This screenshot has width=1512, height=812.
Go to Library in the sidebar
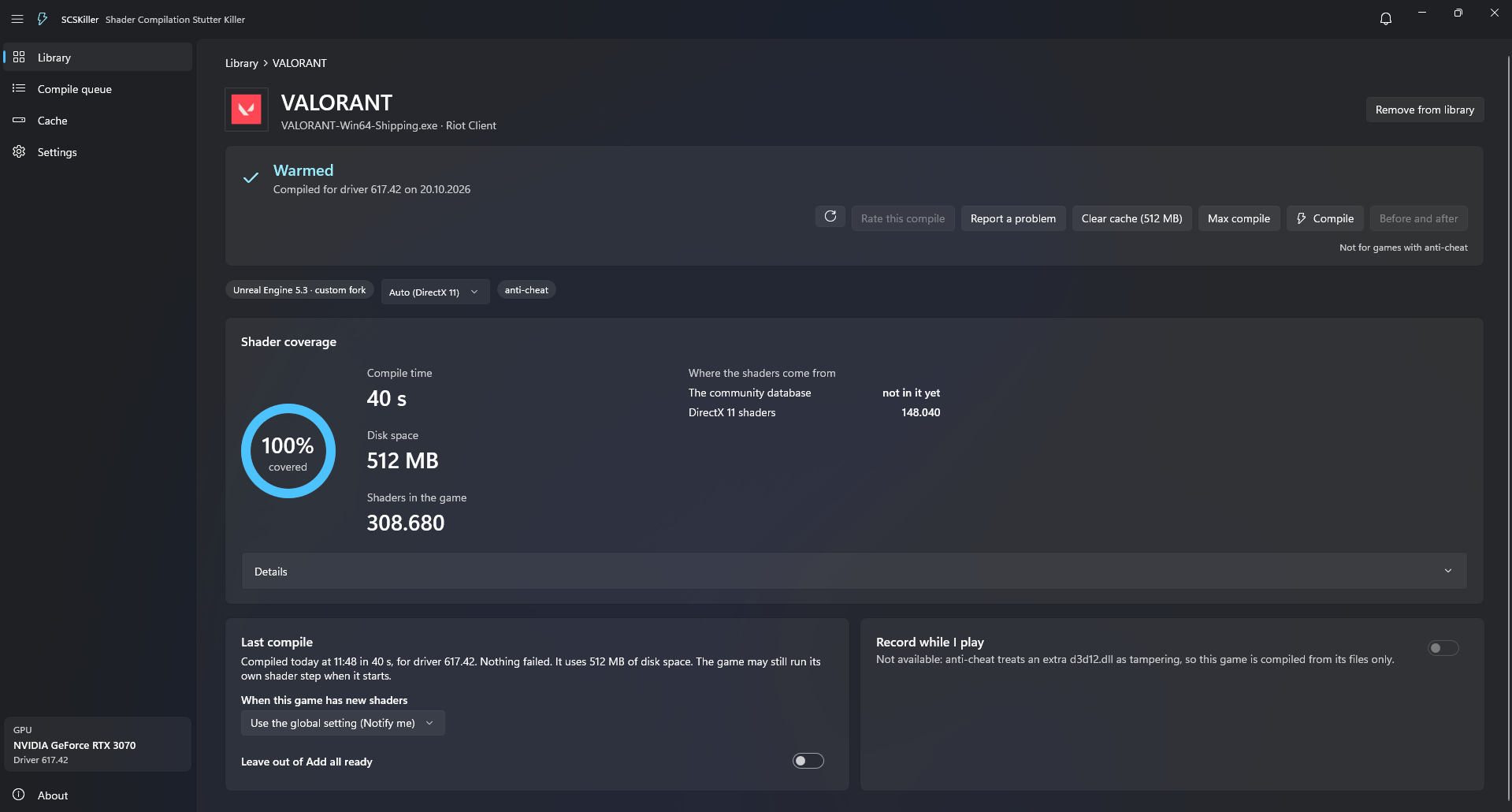pos(98,57)
